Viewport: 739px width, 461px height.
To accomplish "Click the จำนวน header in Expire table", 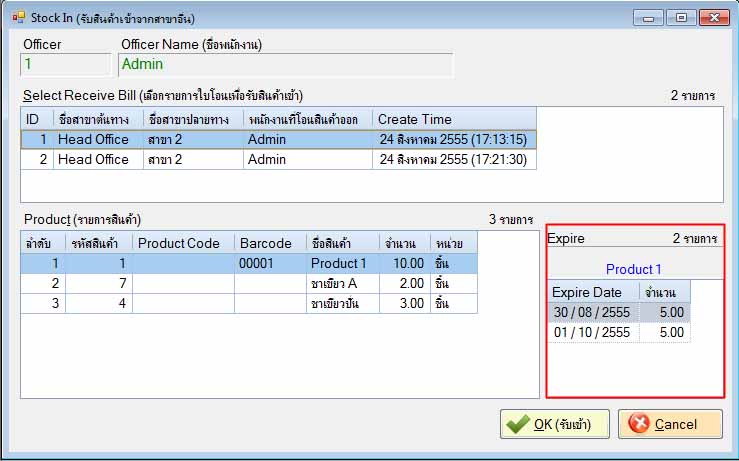I will 665,292.
